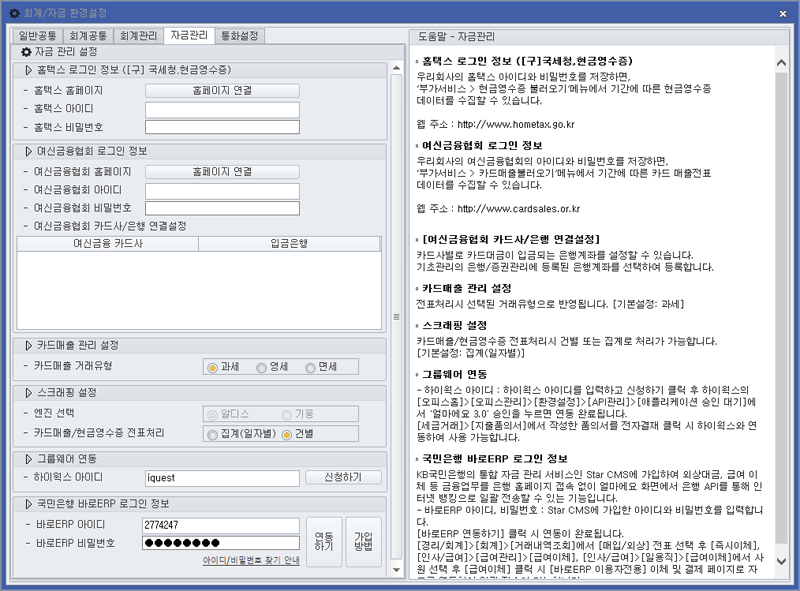The height and width of the screenshot is (591, 800).
Task: Switch to the 회계관리 tab
Action: pos(138,36)
